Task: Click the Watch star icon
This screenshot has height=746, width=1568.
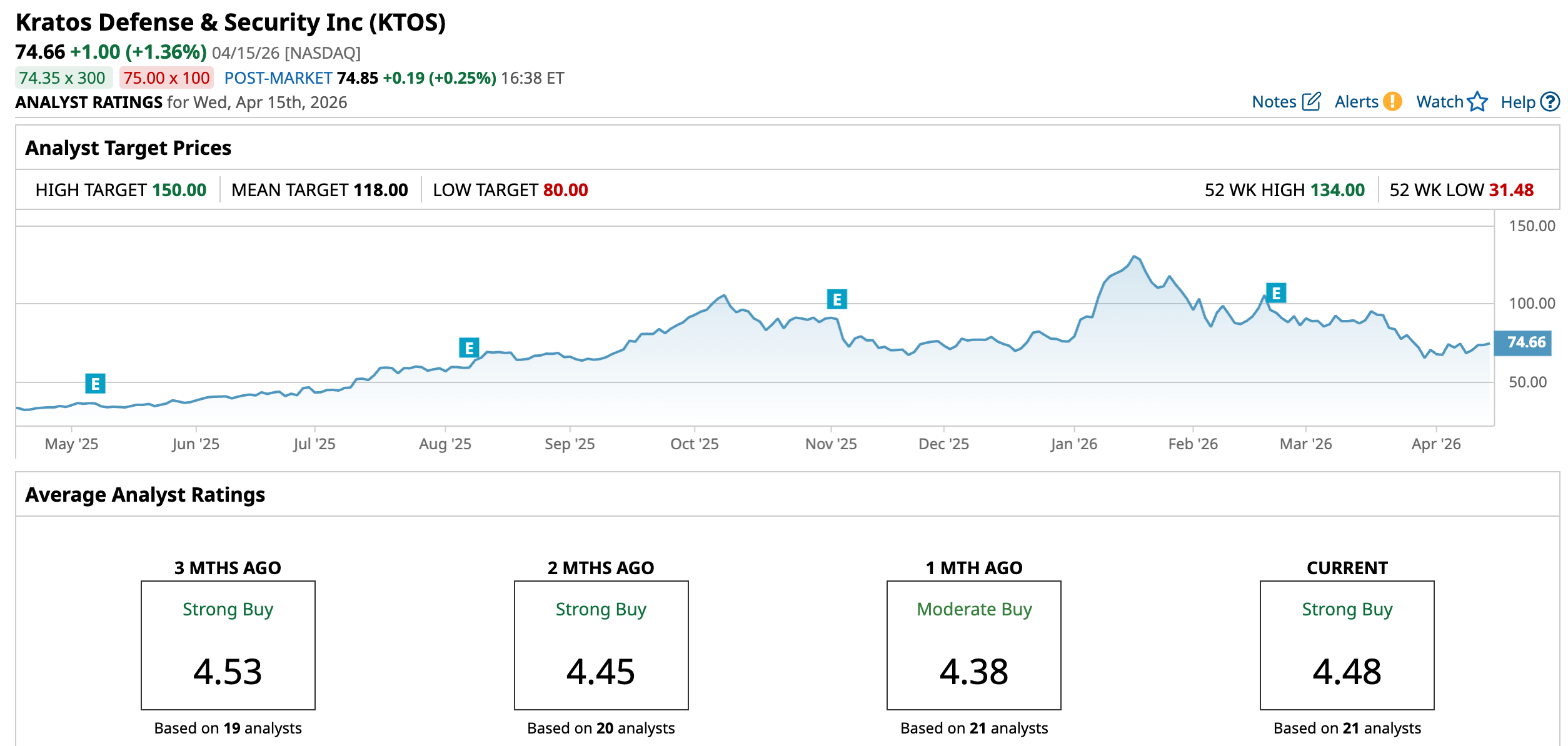Action: 1477,101
